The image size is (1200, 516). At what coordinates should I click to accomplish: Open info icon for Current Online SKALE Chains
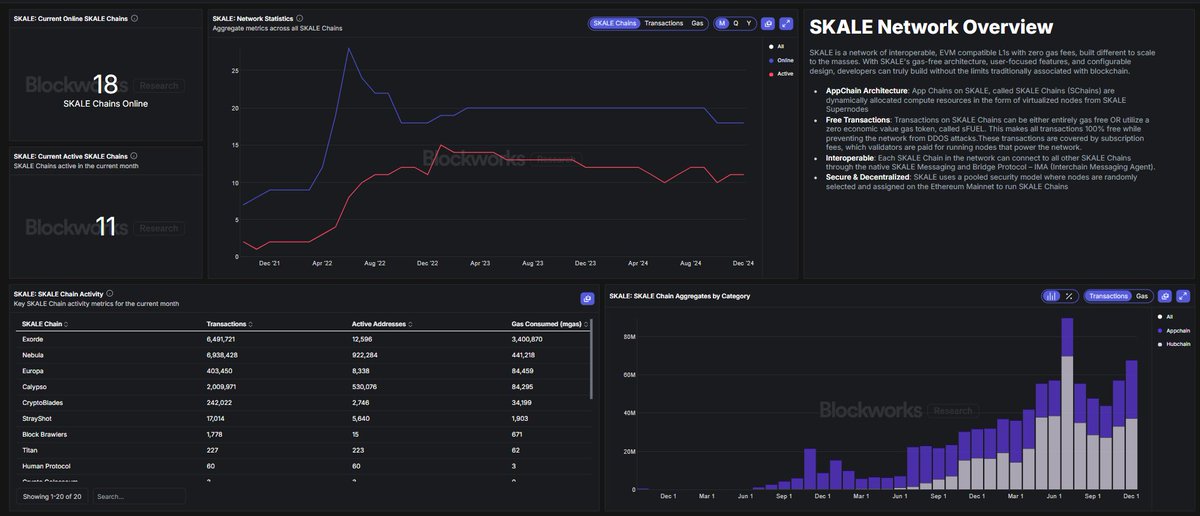pos(135,18)
